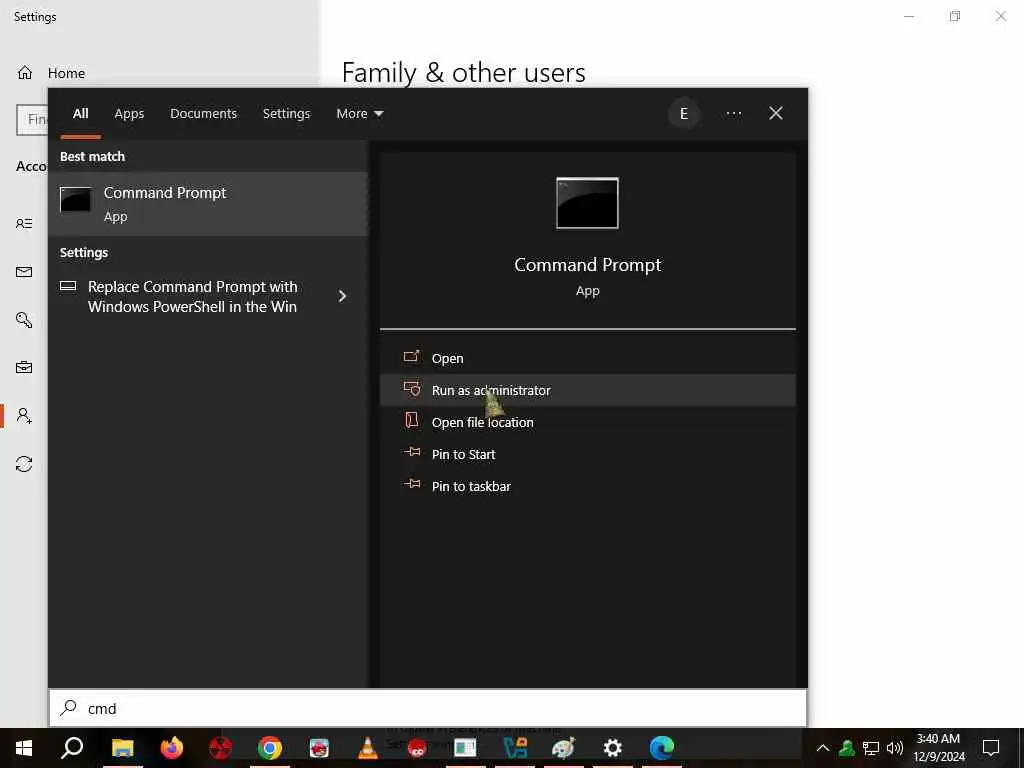Open Paint palette icon on taskbar
This screenshot has width=1024, height=768.
tap(564, 748)
